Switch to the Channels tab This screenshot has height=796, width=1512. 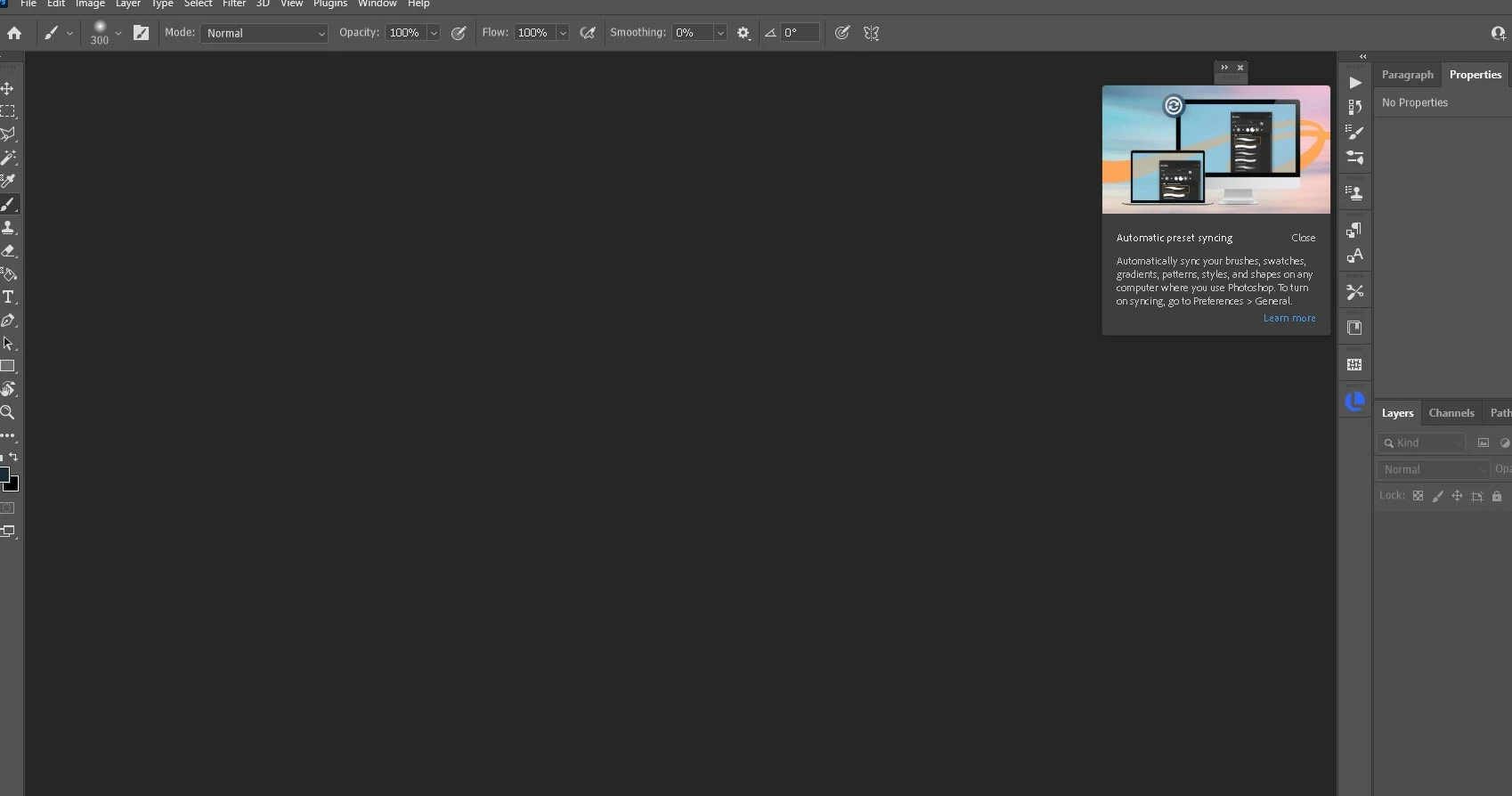coord(1451,413)
